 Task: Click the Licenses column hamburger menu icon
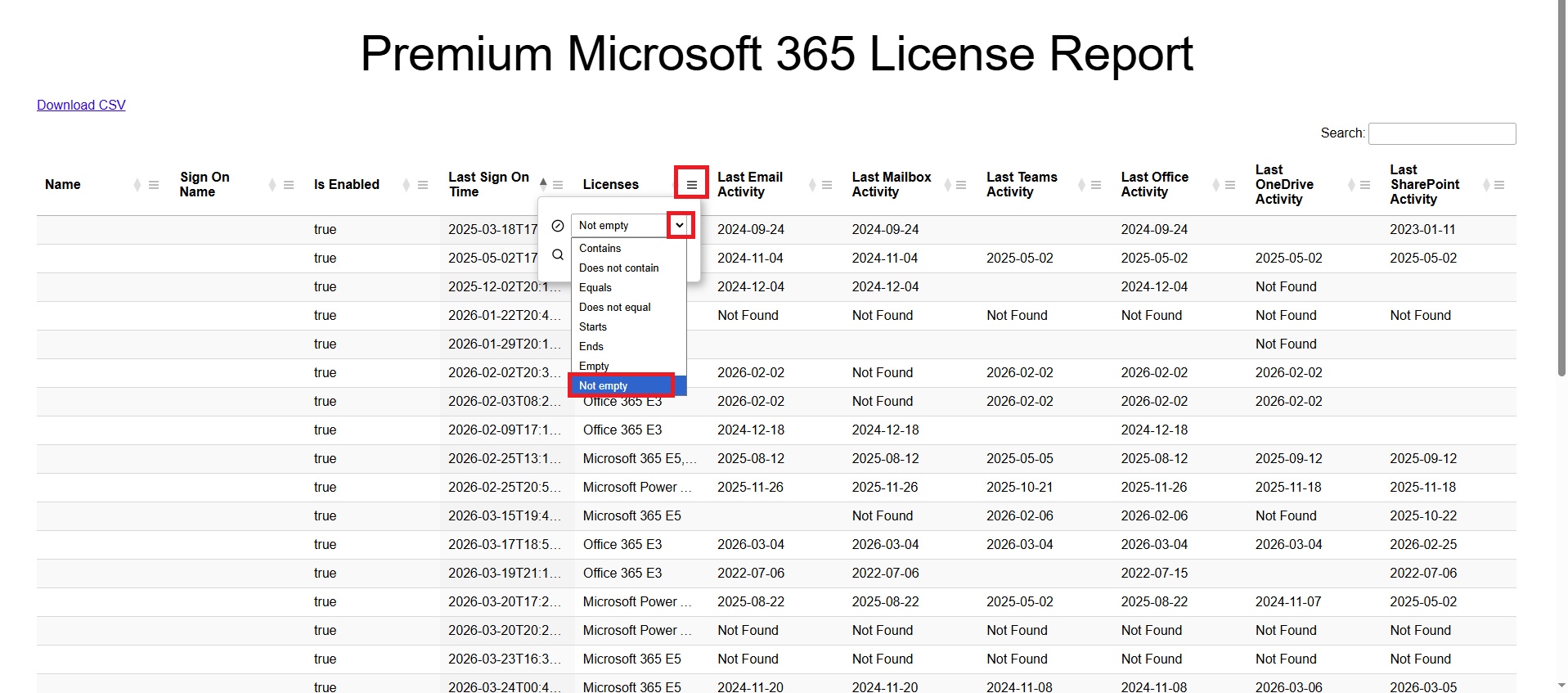pyautogui.click(x=691, y=185)
